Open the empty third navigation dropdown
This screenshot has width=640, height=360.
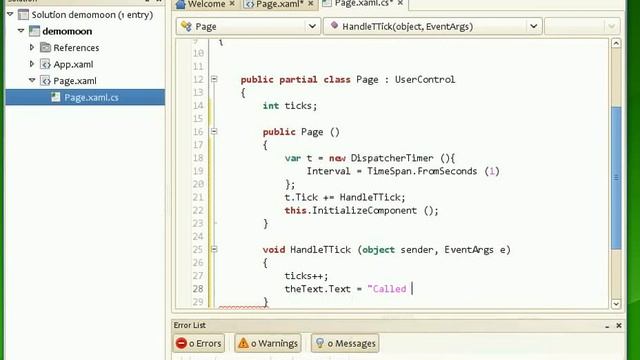click(582, 27)
